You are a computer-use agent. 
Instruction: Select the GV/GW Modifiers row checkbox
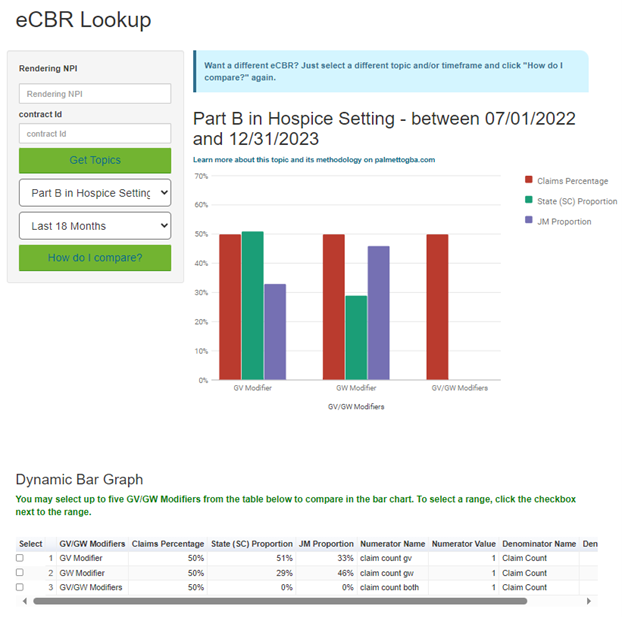20,587
